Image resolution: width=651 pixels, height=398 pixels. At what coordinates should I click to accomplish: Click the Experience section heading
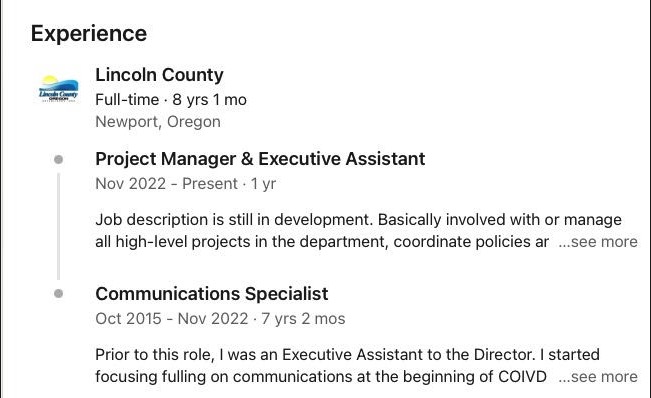(x=89, y=34)
